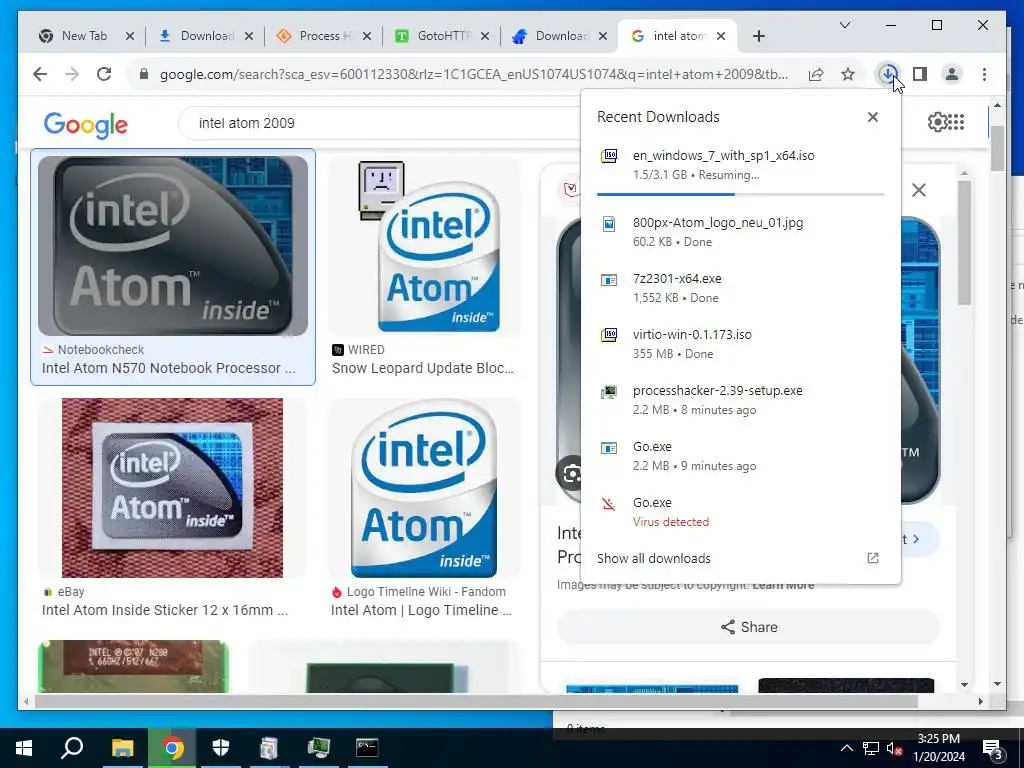Screen dimensions: 1024x768
Task: Click the processhacker setup file icon
Action: point(609,392)
